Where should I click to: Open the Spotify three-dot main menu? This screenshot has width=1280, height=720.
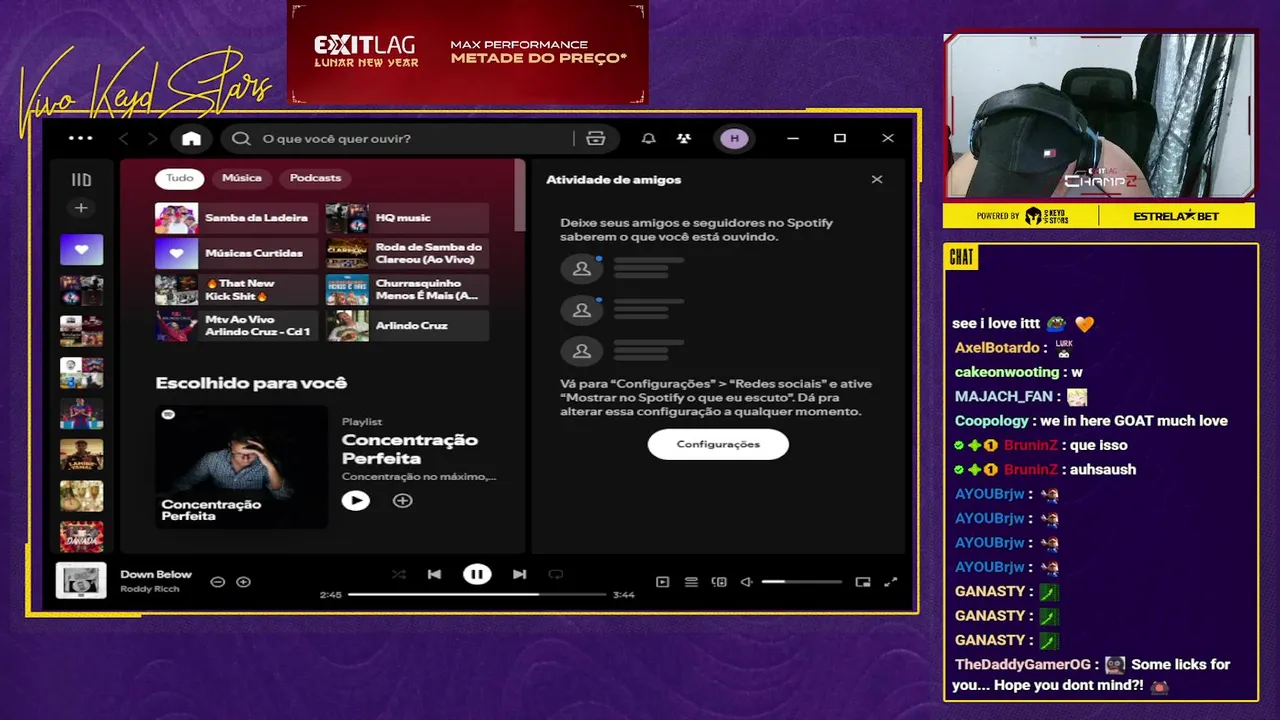tap(80, 138)
